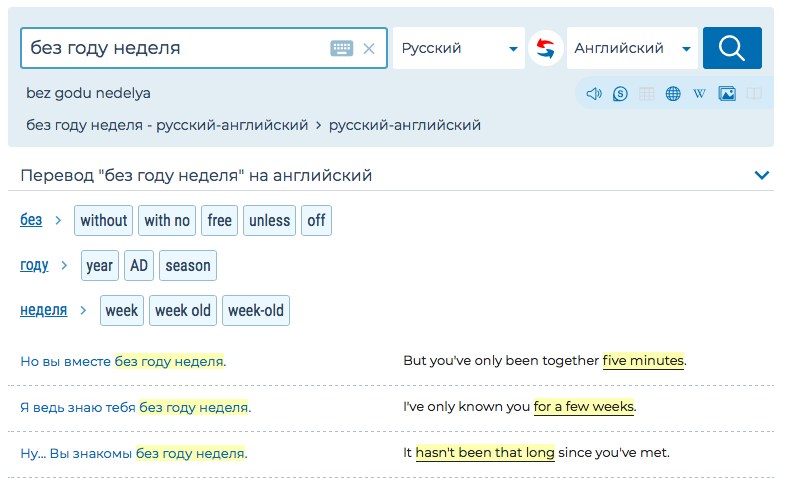
Task: Click the heading 'Перевод "без году неделя" на английский'
Action: coord(196,175)
